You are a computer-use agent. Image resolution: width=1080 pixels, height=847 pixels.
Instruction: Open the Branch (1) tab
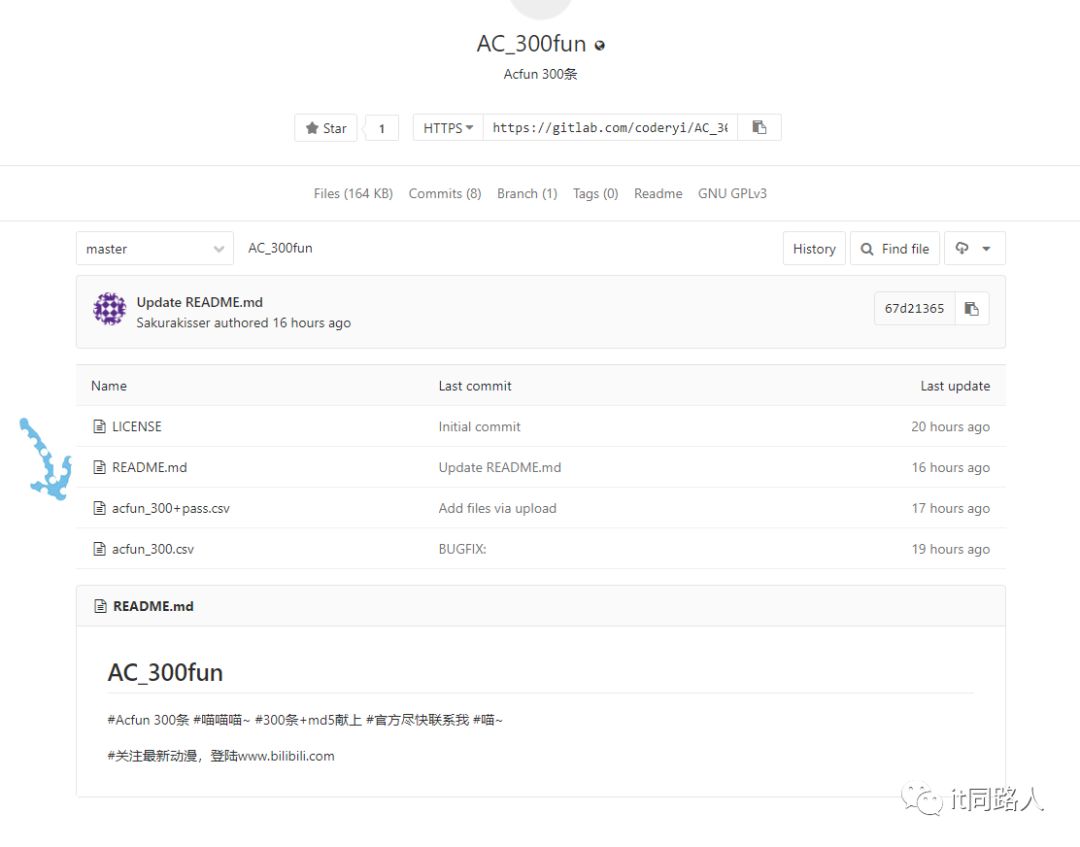[527, 194]
